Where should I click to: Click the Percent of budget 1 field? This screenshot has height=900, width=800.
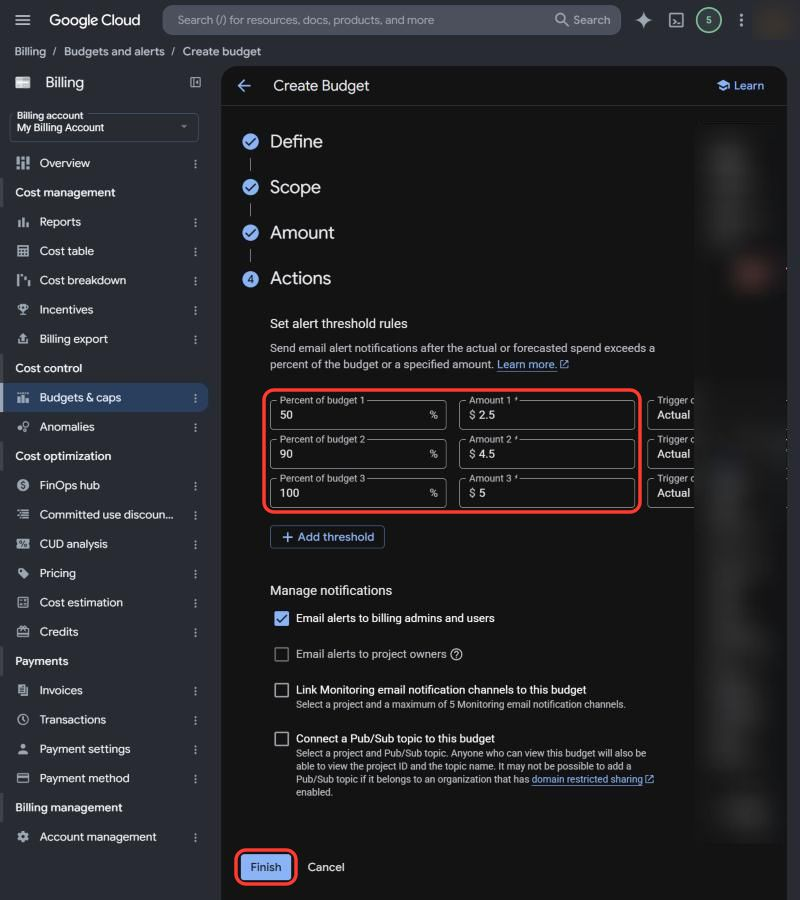pyautogui.click(x=358, y=414)
